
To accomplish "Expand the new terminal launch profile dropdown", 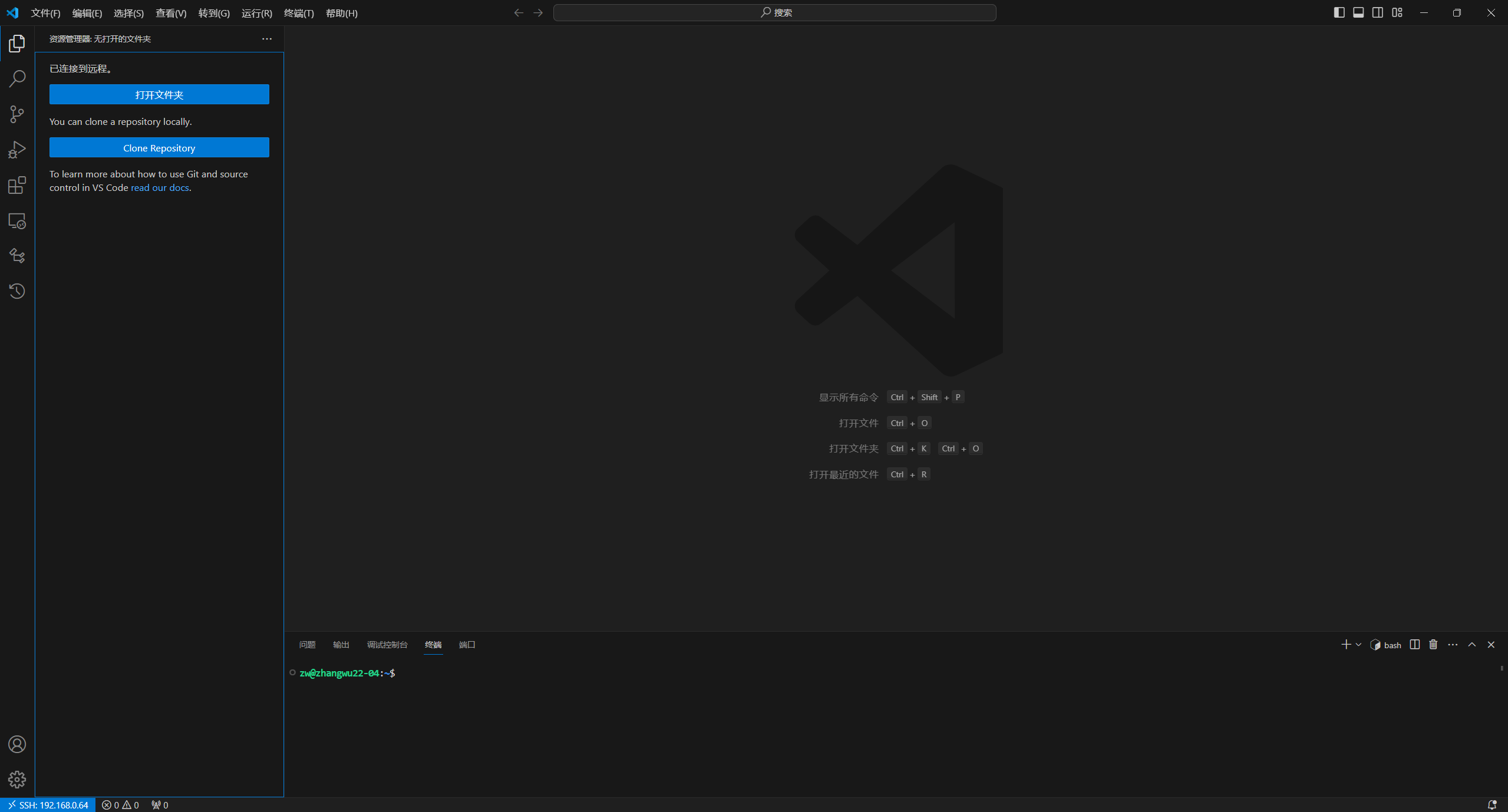I will (x=1358, y=645).
